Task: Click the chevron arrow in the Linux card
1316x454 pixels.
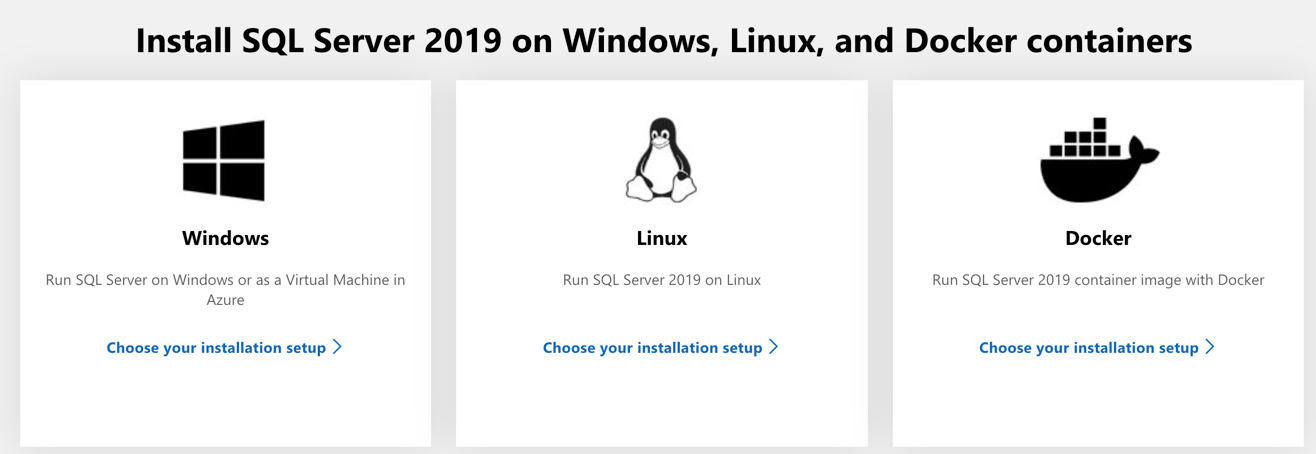Action: (x=774, y=347)
